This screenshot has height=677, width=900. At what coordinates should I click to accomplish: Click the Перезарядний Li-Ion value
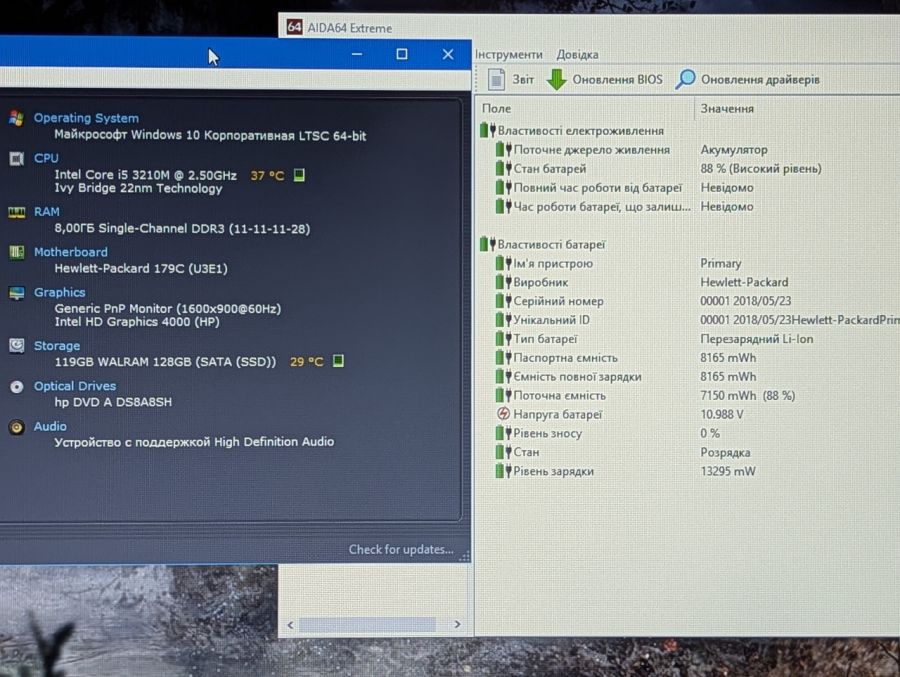[x=757, y=339]
